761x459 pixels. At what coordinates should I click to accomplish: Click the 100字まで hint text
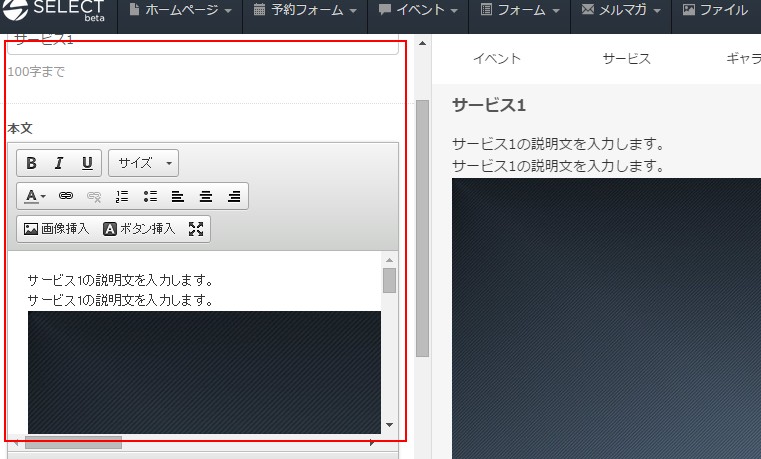coord(36,72)
